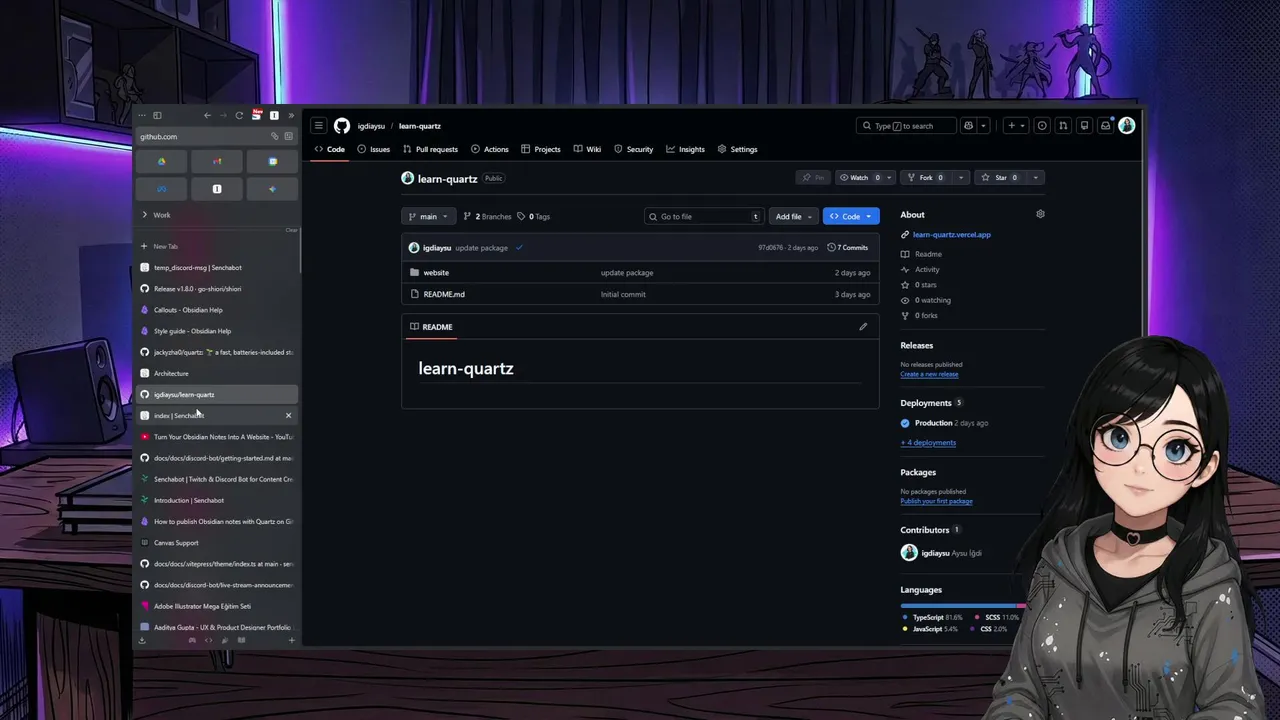
Task: Show more extensions with double chevron
Action: 291,116
